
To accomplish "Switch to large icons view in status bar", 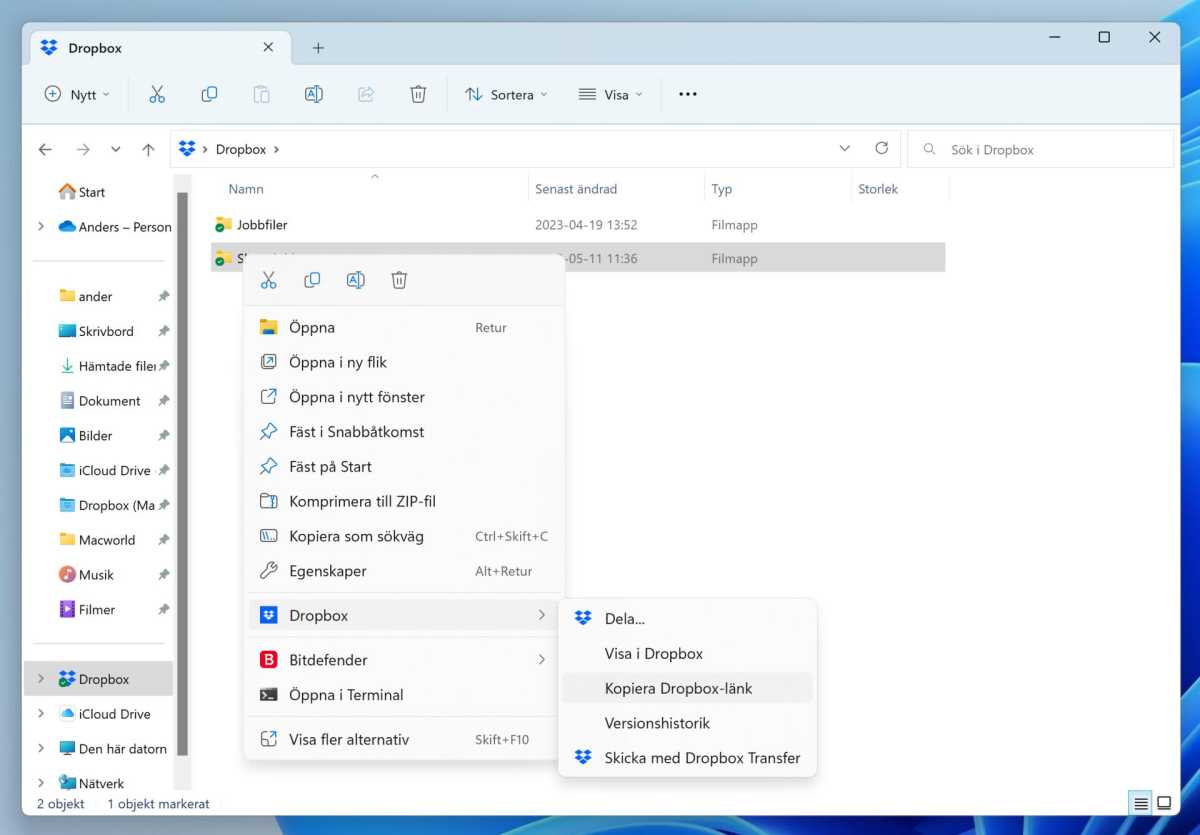I will [x=1164, y=803].
